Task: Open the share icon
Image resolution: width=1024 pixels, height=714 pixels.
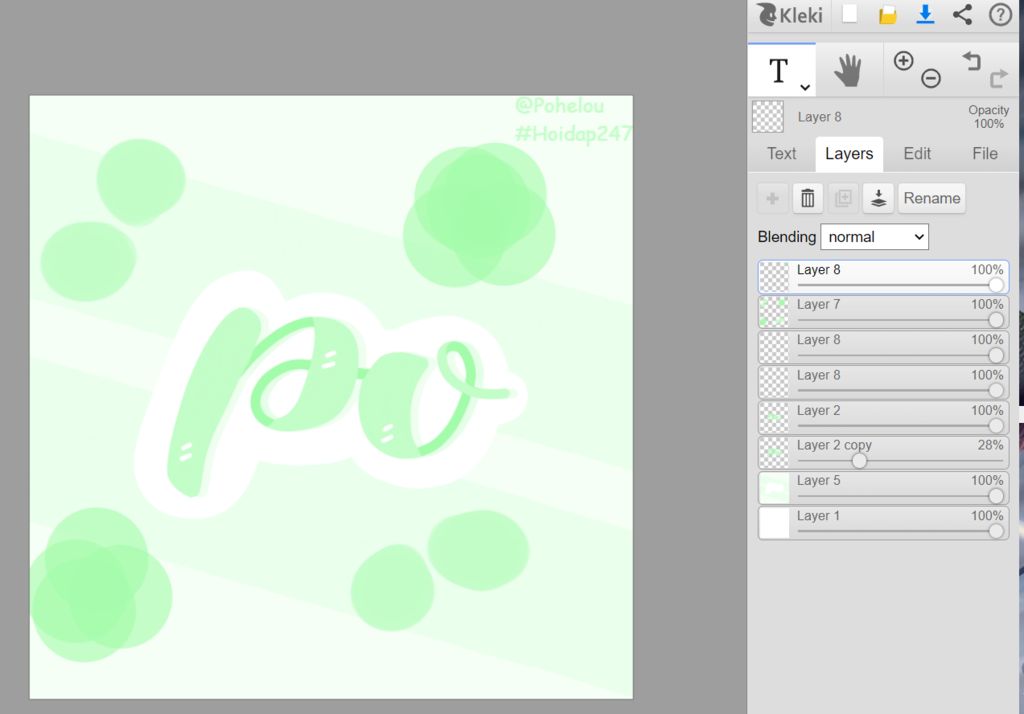Action: tap(962, 14)
